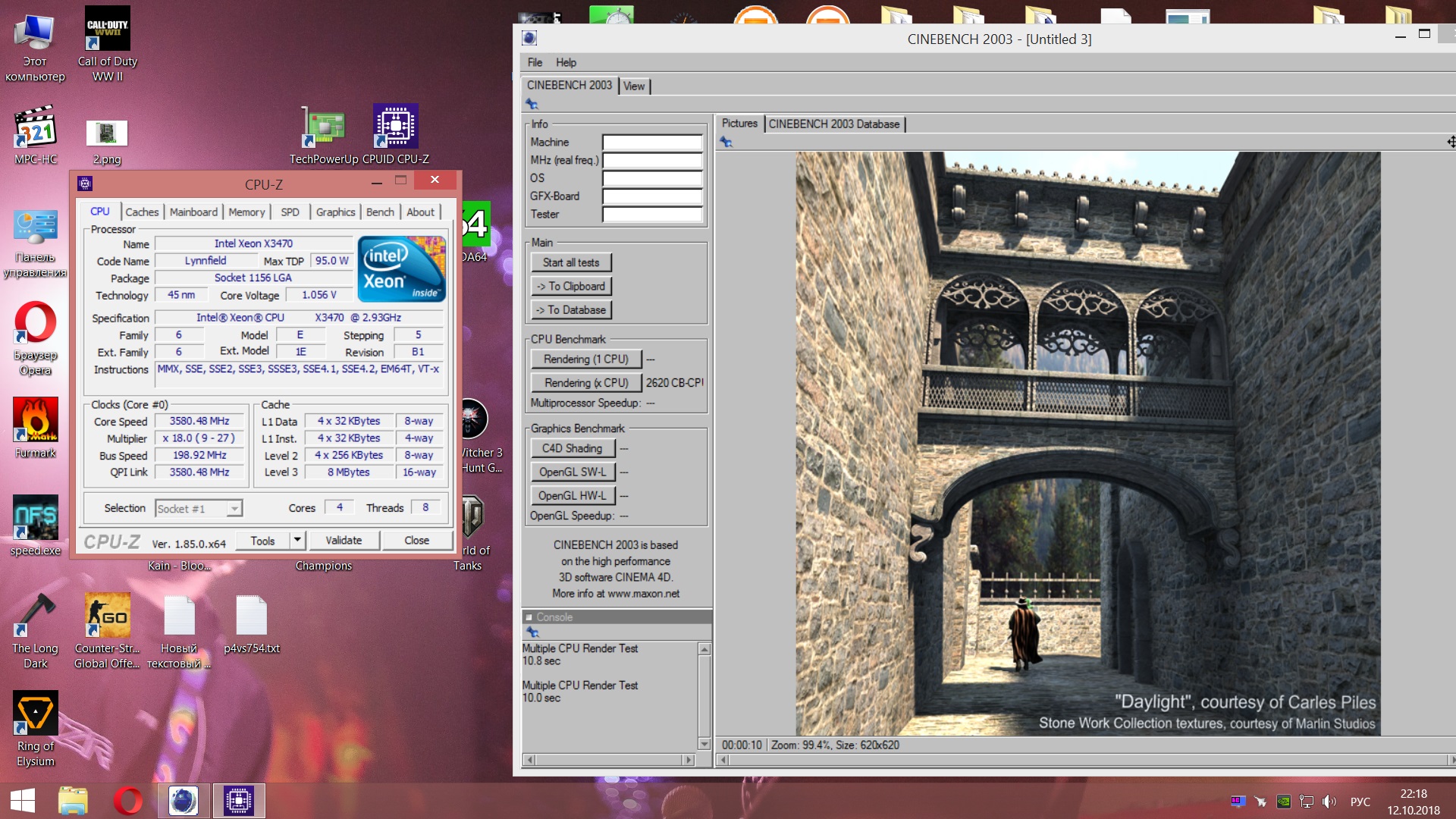1456x819 pixels.
Task: Click the pin icon in the Pictures panel
Action: click(726, 142)
